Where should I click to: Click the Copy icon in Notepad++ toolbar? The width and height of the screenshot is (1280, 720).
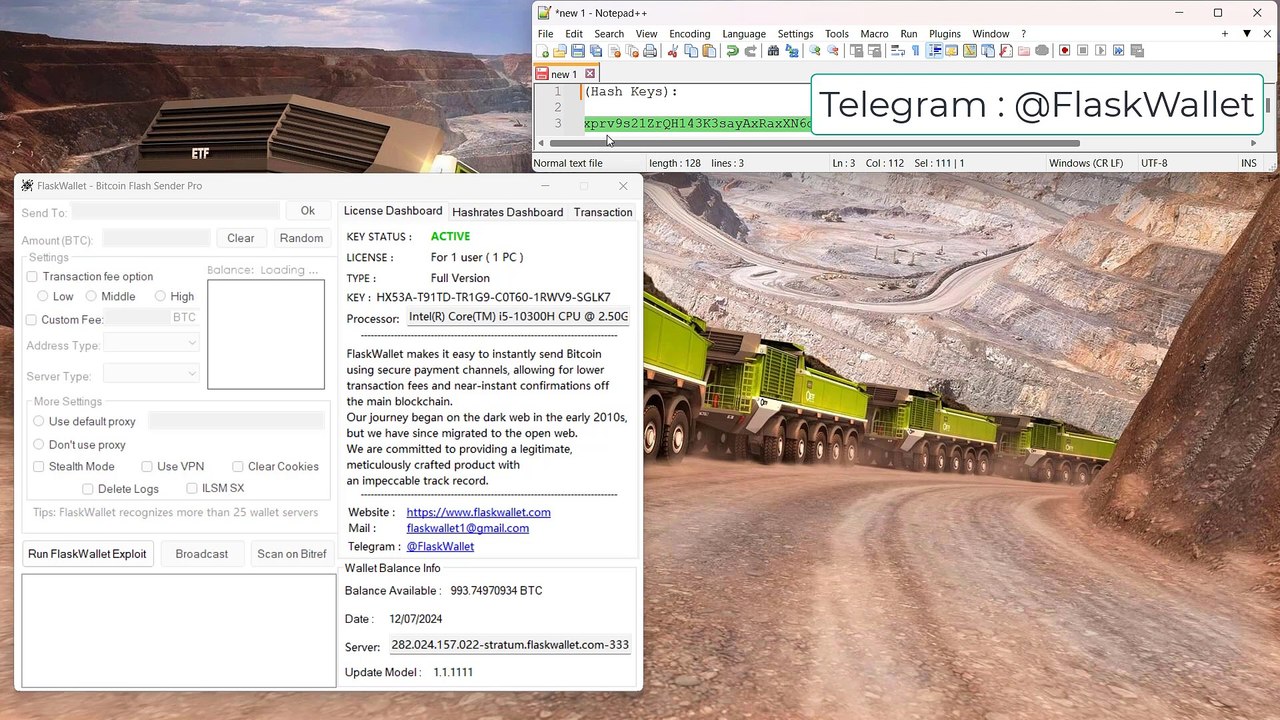[691, 51]
